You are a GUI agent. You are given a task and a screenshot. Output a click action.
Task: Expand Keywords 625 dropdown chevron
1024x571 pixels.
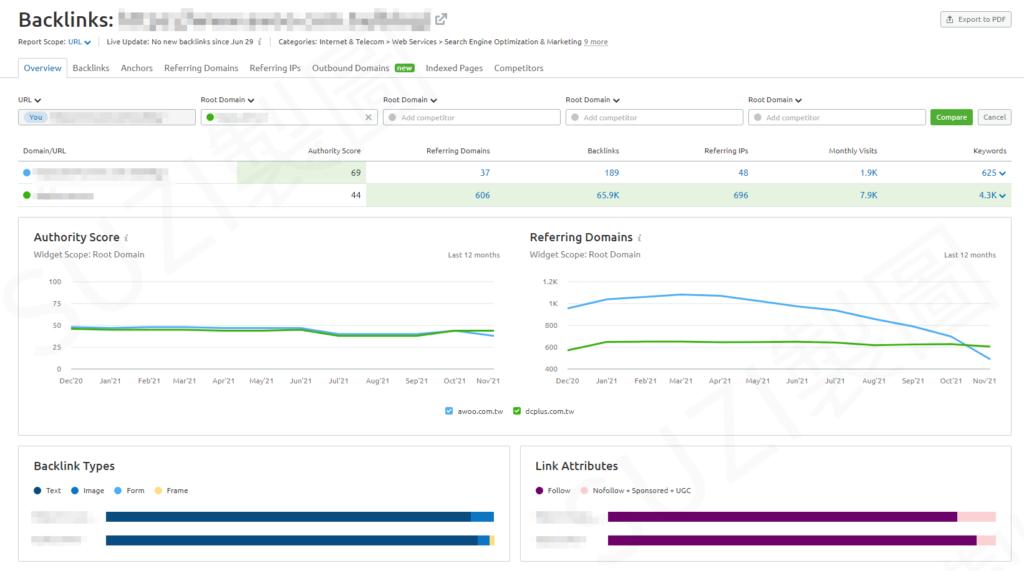[1002, 174]
